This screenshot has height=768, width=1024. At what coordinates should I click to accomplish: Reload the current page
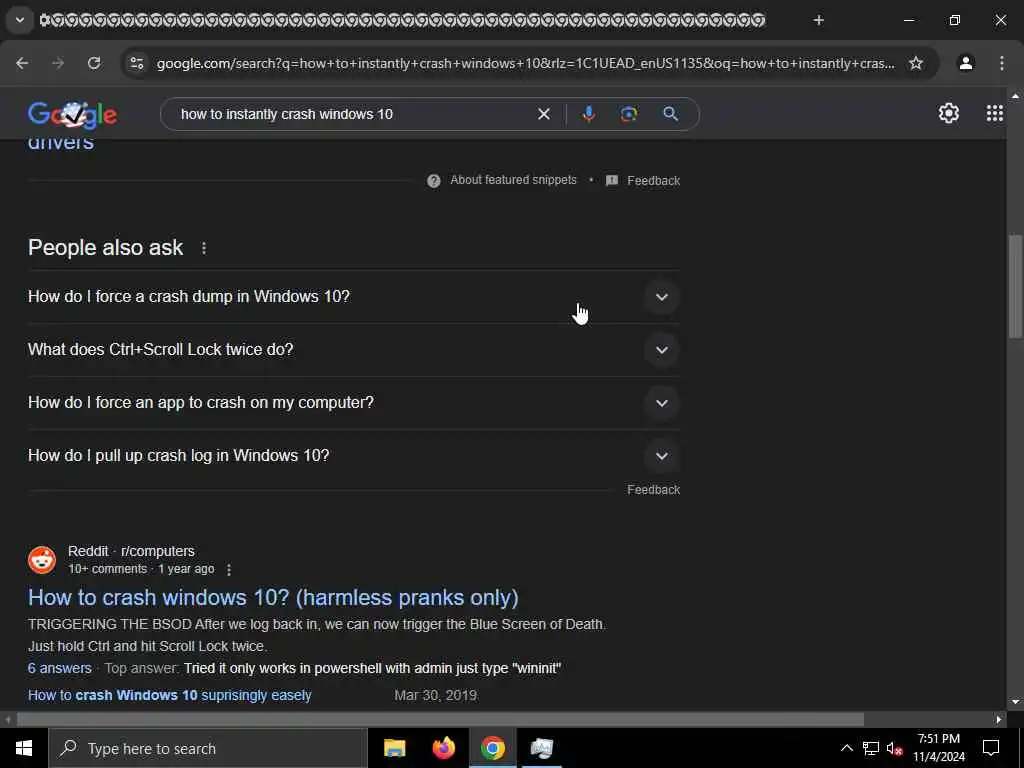94,63
